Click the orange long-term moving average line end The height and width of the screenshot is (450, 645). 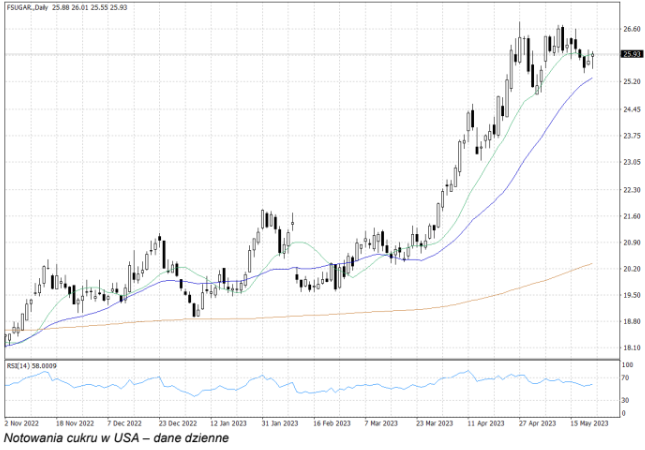pyautogui.click(x=592, y=264)
